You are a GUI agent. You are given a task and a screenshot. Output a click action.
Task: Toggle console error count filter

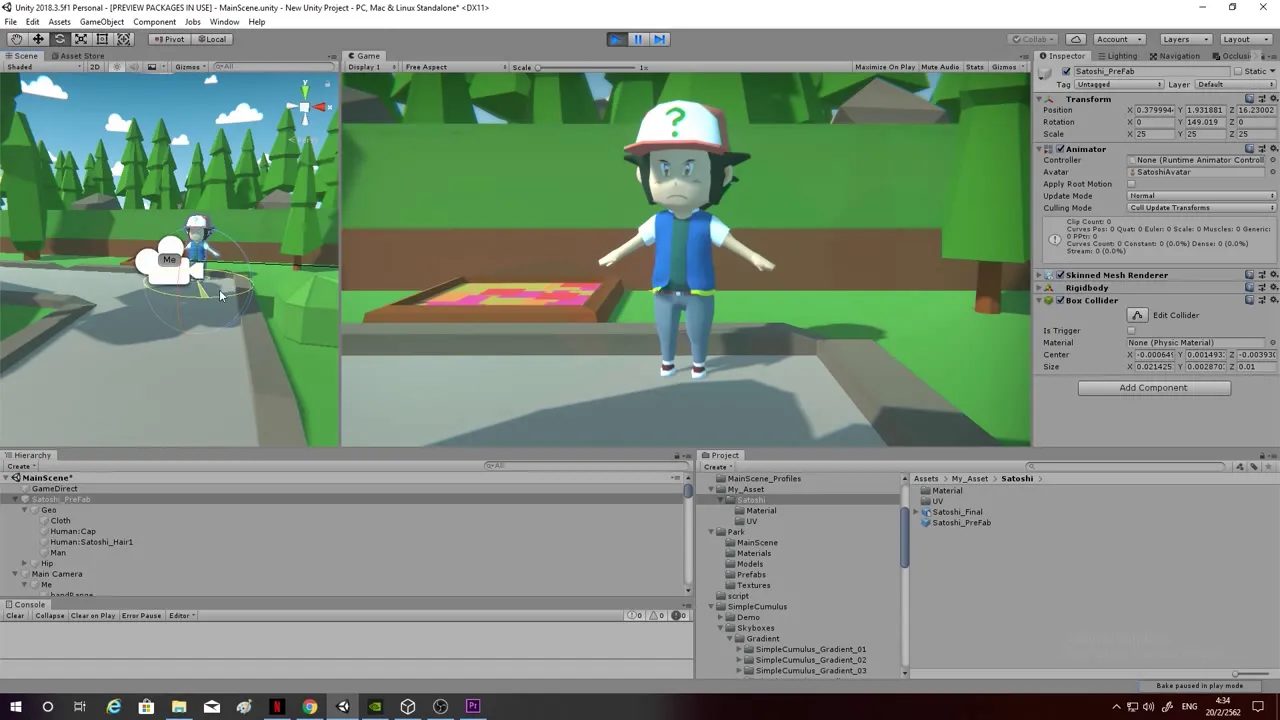(x=681, y=615)
